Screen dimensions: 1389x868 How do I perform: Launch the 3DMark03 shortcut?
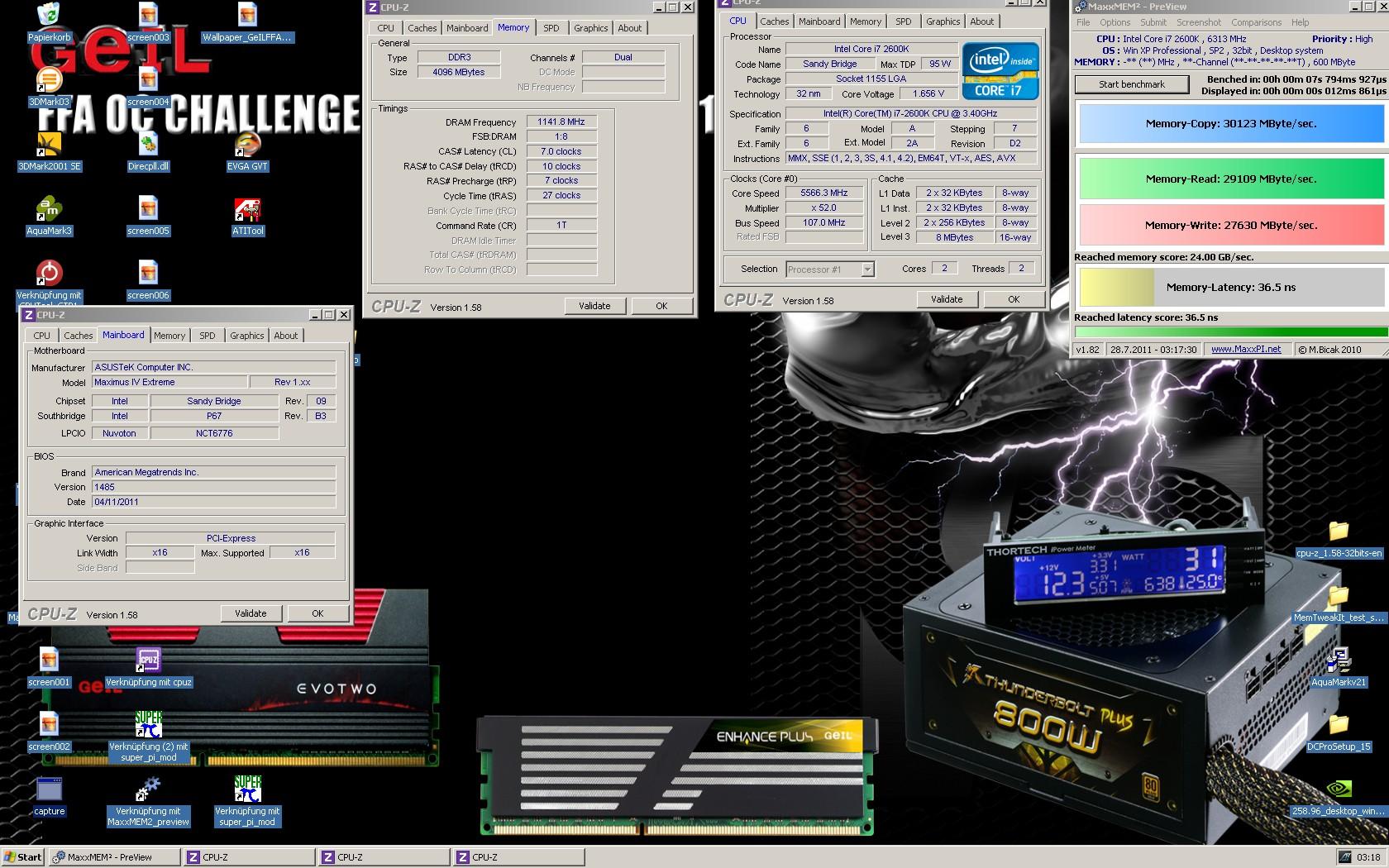49,80
